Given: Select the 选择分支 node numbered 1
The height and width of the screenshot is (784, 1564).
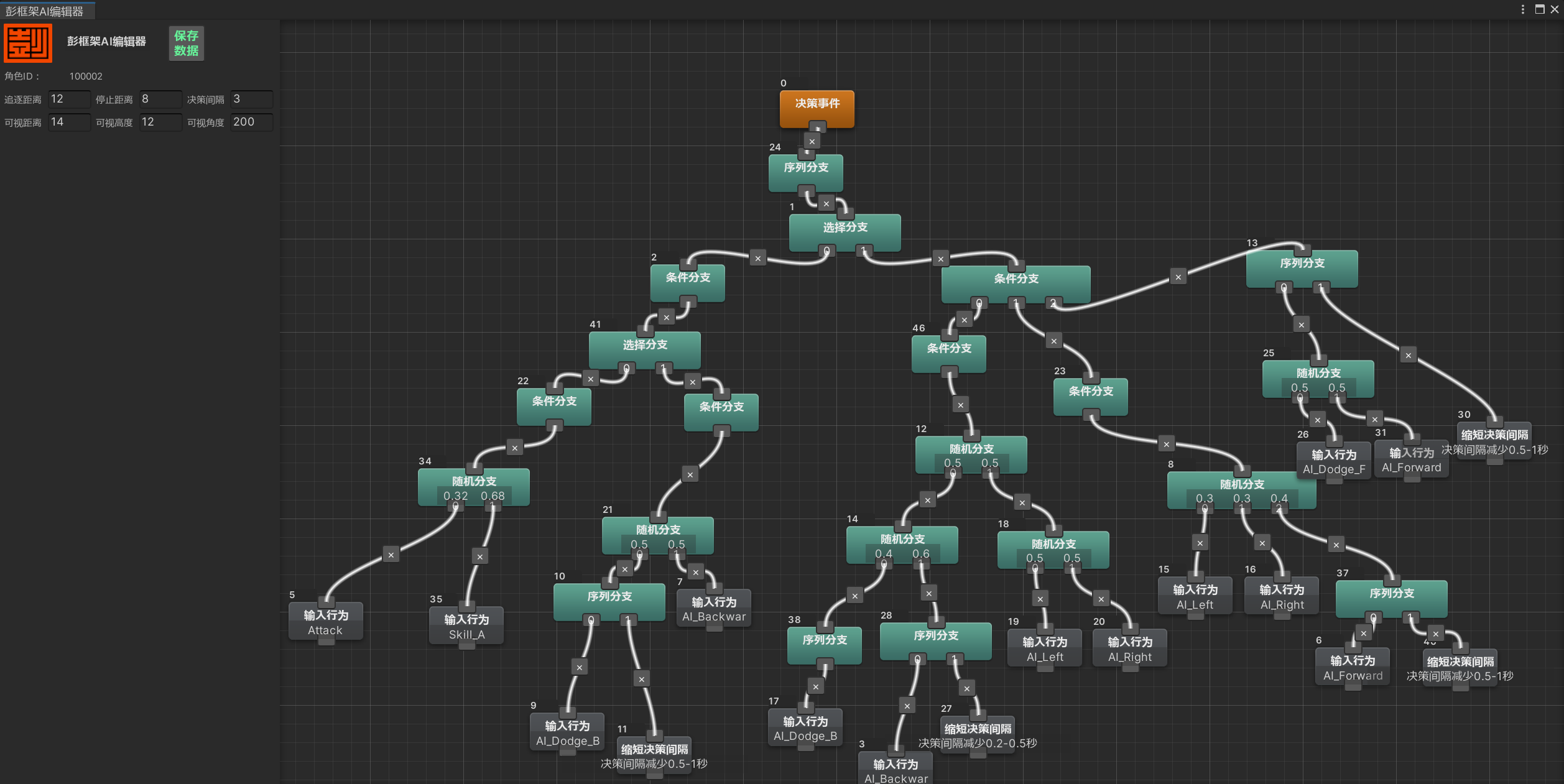Looking at the screenshot, I should (845, 233).
